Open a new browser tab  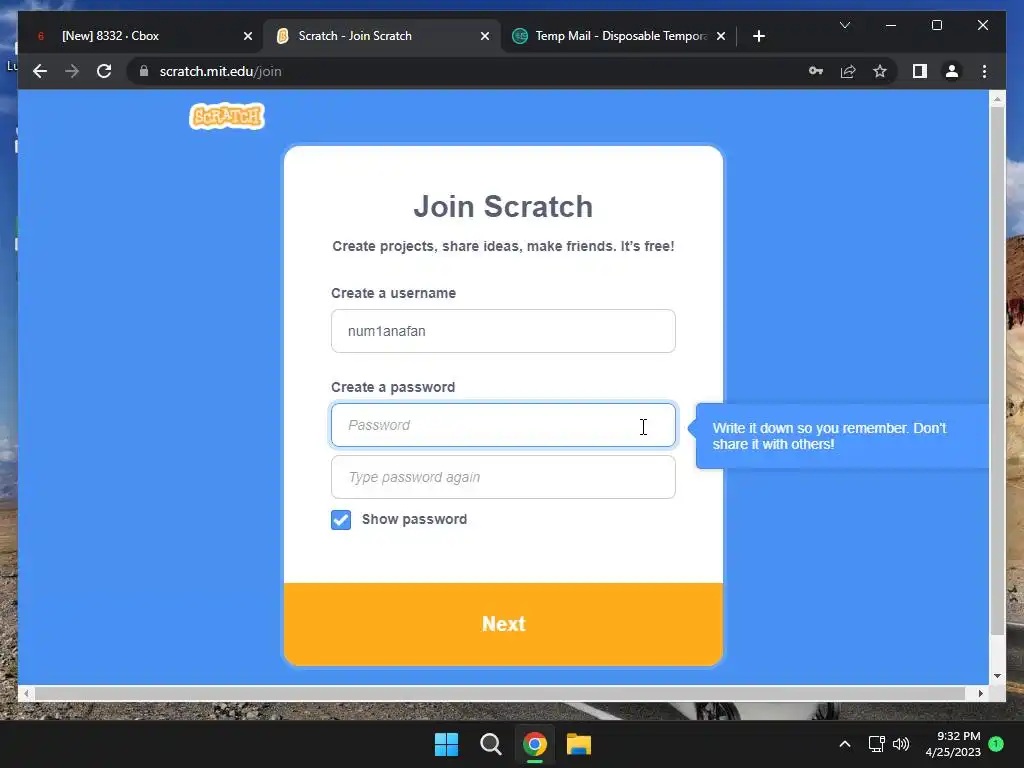click(x=758, y=36)
